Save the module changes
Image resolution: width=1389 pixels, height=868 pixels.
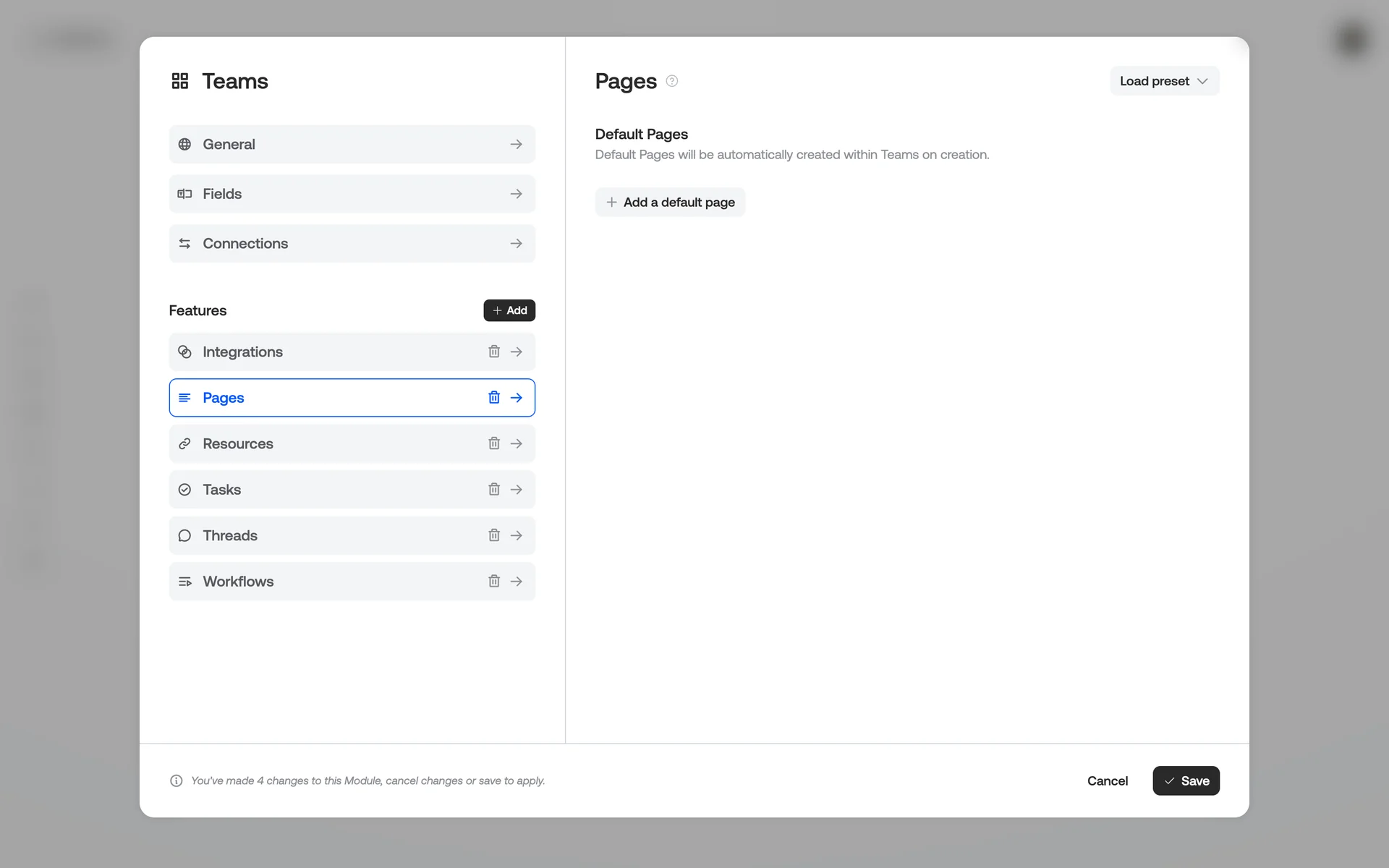1186,780
